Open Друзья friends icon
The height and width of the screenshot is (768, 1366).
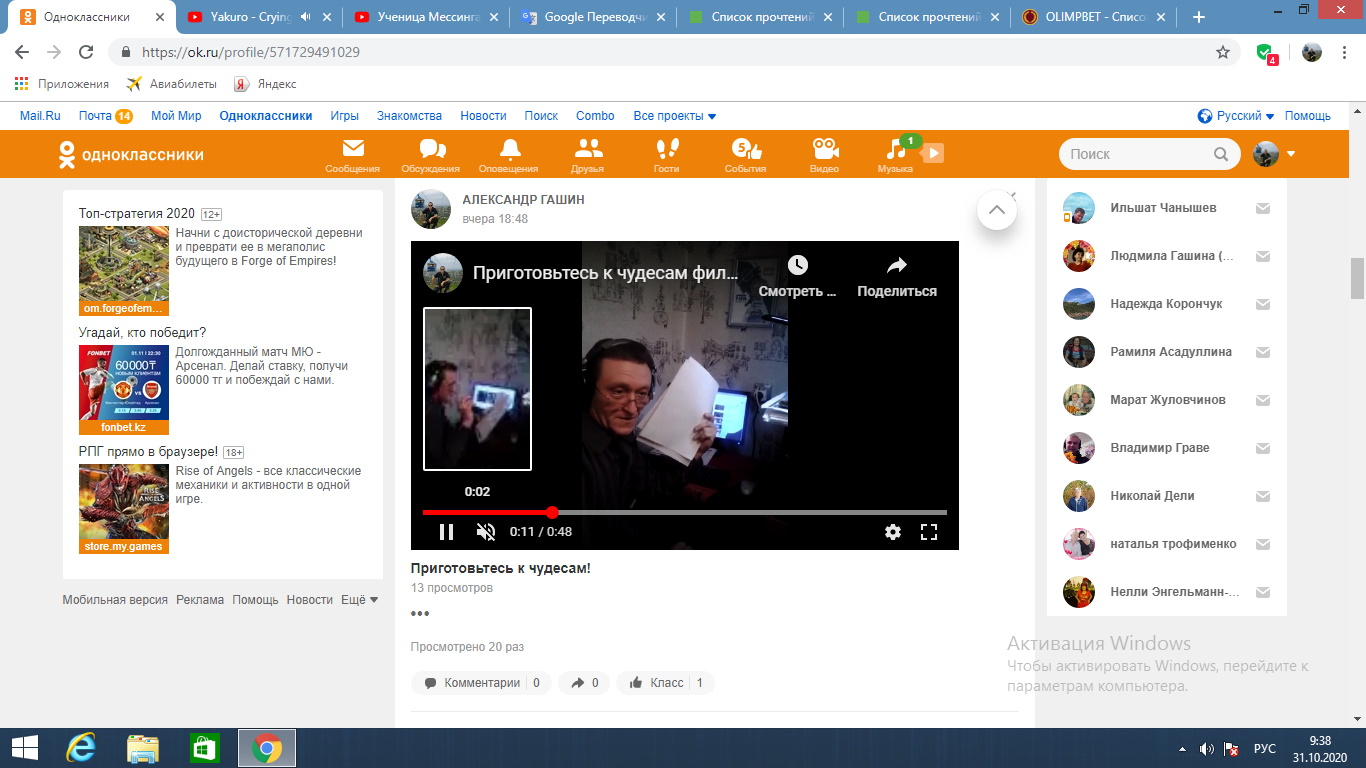coord(588,155)
